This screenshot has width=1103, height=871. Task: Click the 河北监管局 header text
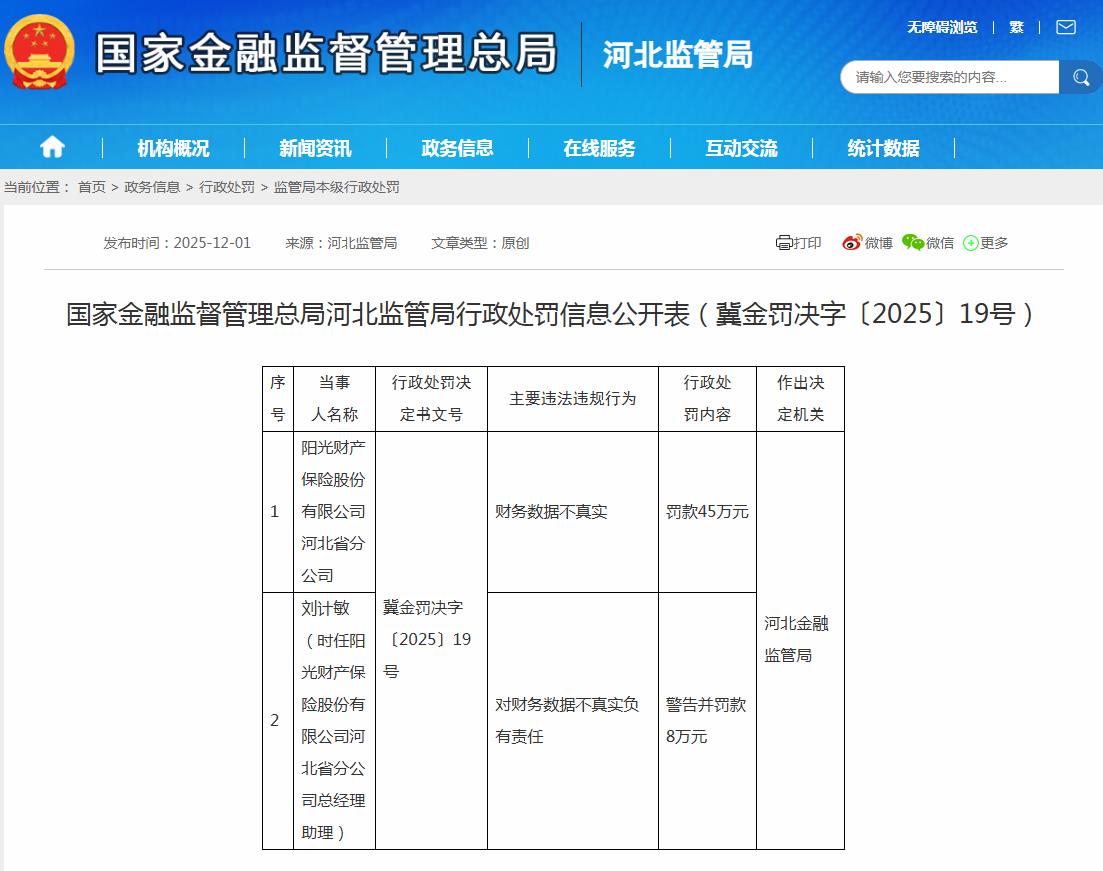(677, 55)
